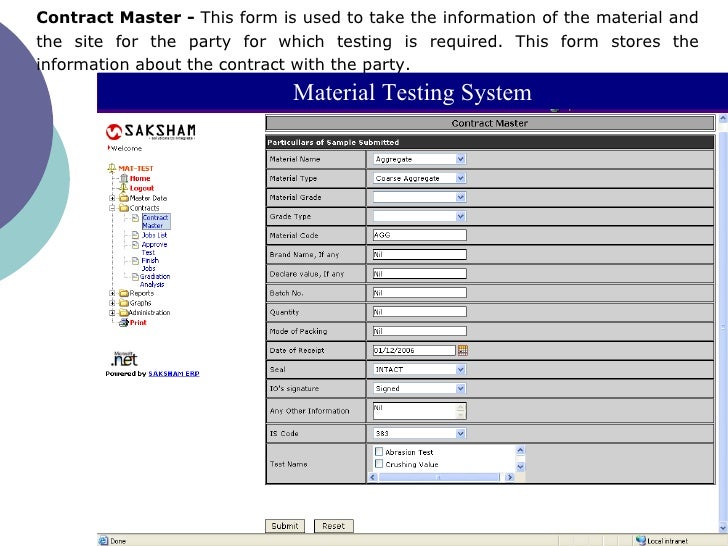Click the Graphs folder icon

point(124,303)
